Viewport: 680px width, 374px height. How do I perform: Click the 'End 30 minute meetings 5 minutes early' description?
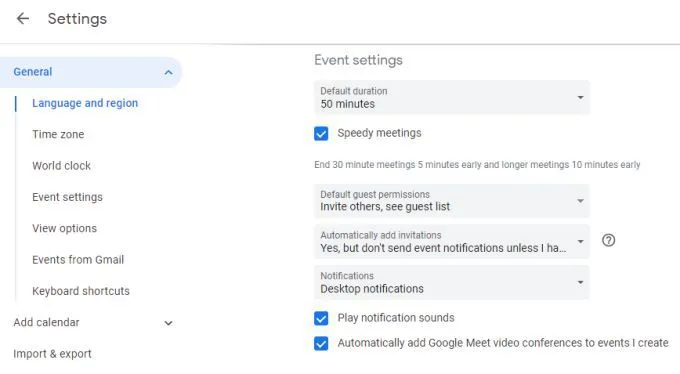[x=477, y=165]
